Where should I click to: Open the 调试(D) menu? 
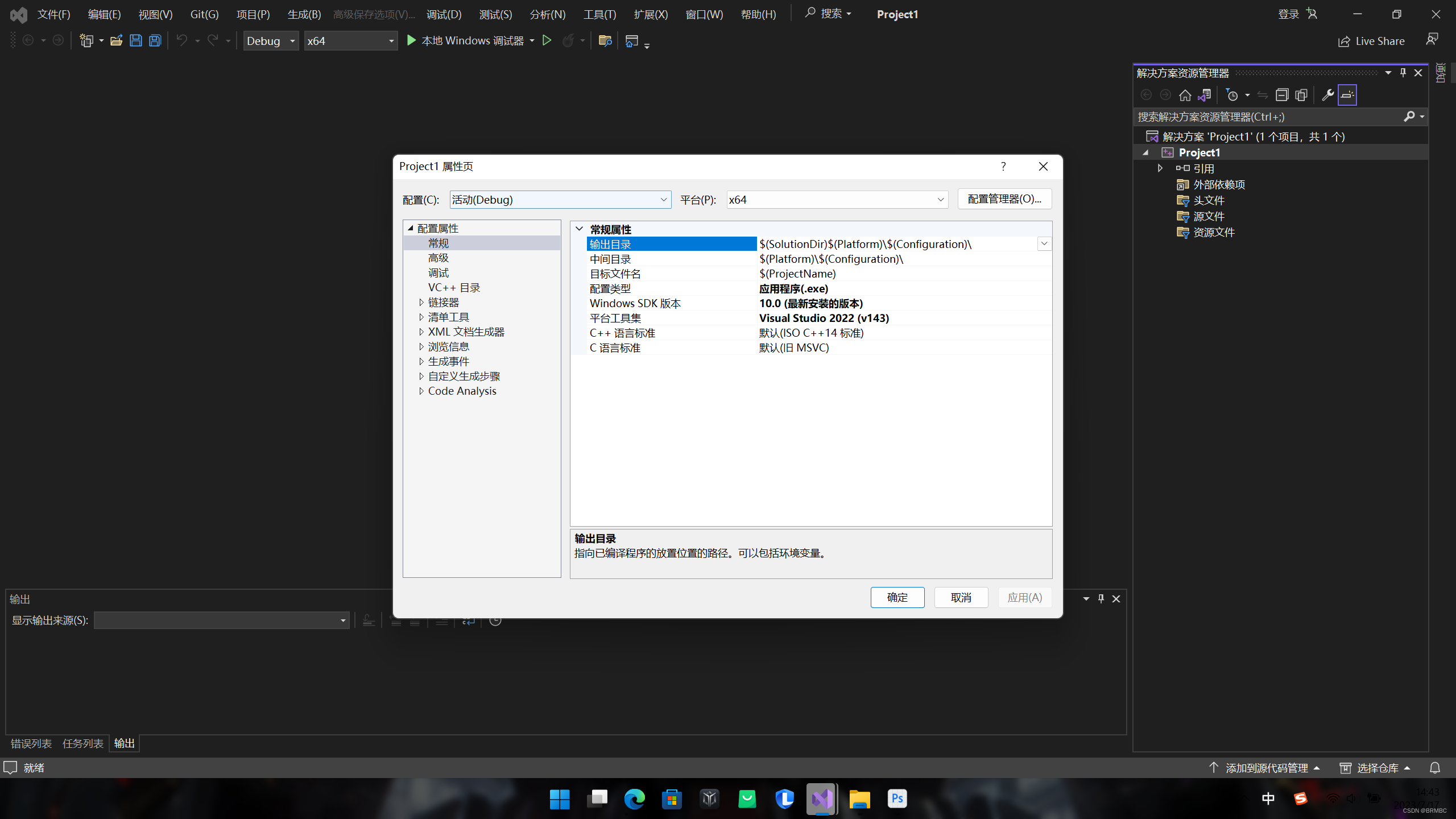pos(444,14)
